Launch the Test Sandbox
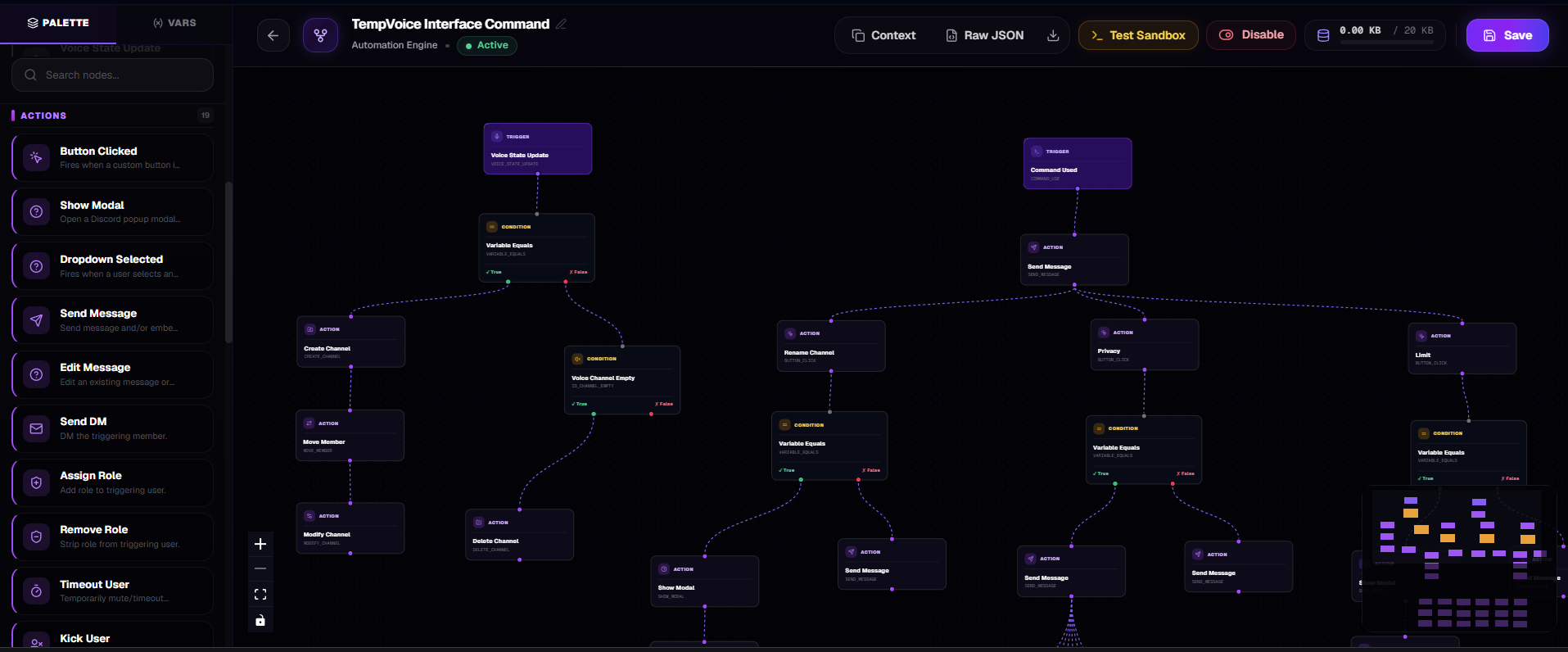 click(1138, 35)
